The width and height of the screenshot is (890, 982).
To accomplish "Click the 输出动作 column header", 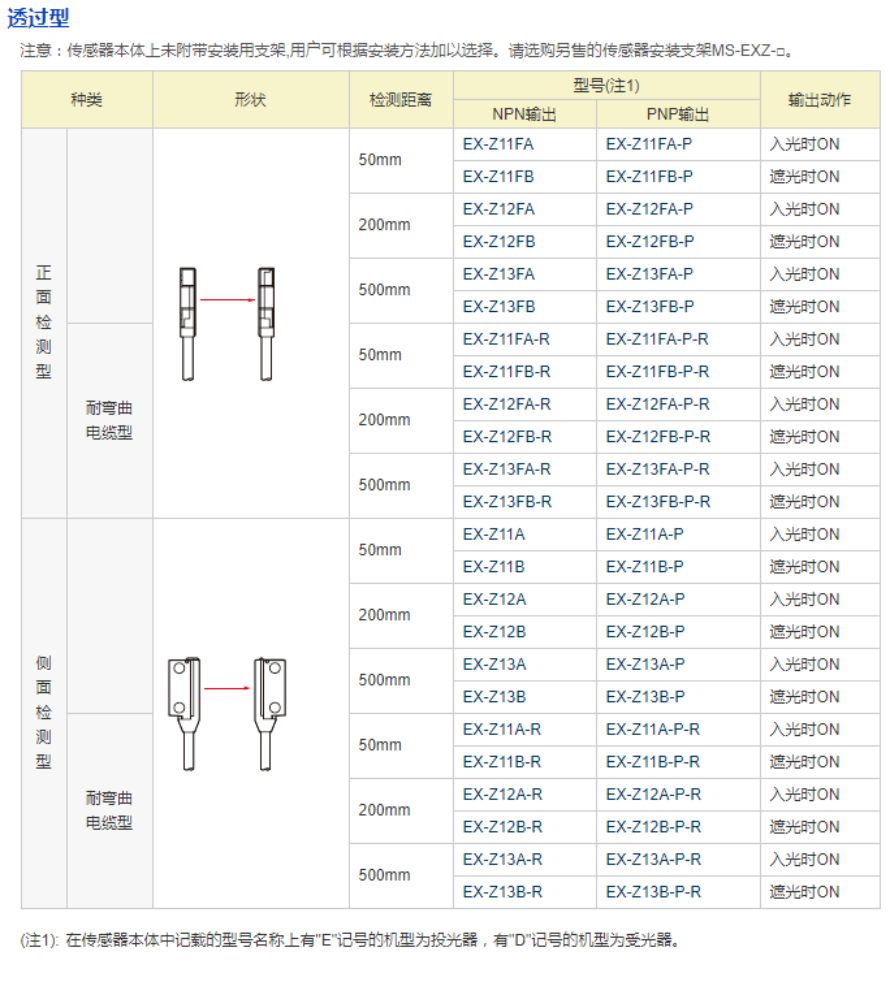I will click(819, 100).
